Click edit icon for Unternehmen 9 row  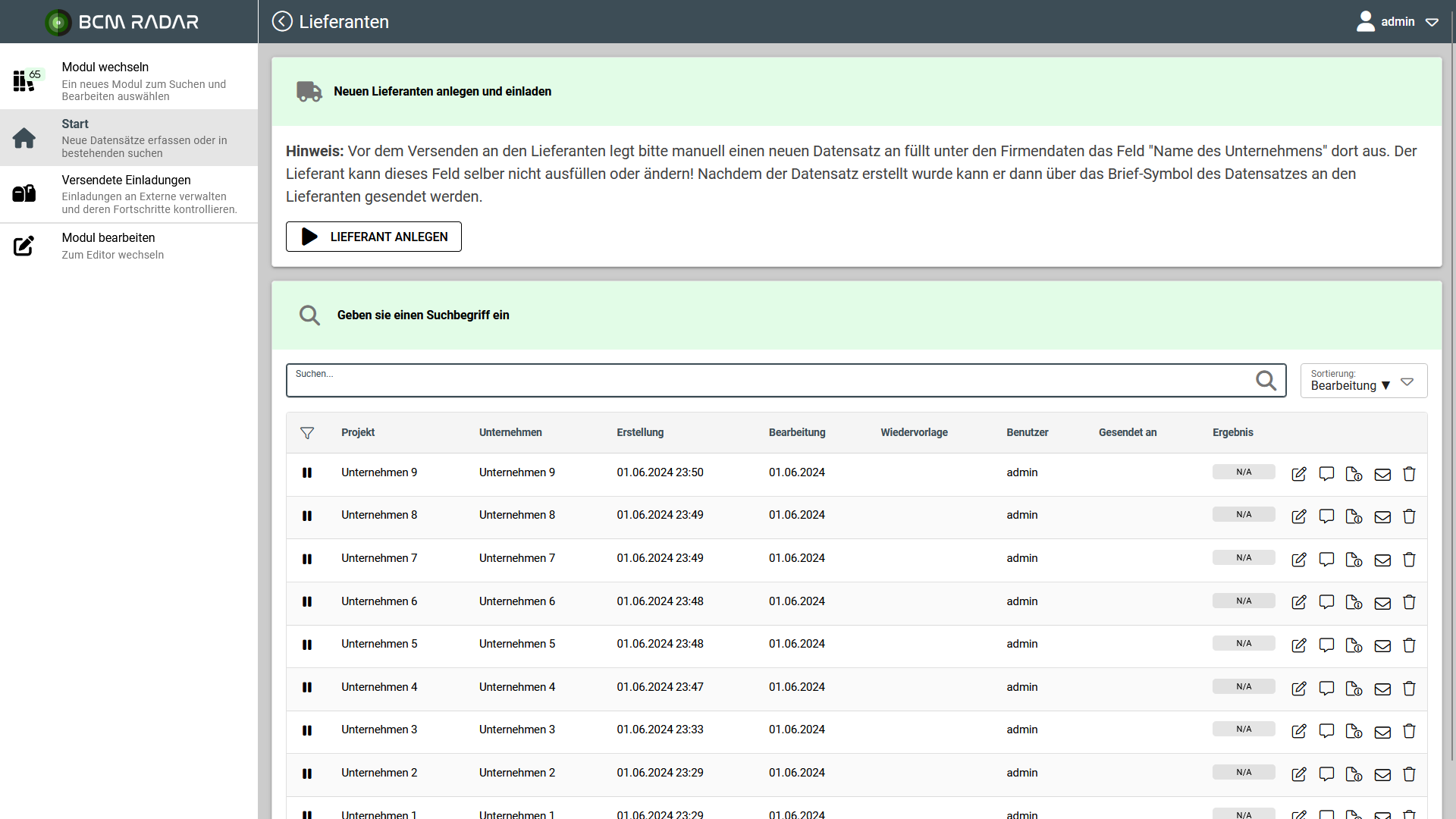[1299, 474]
